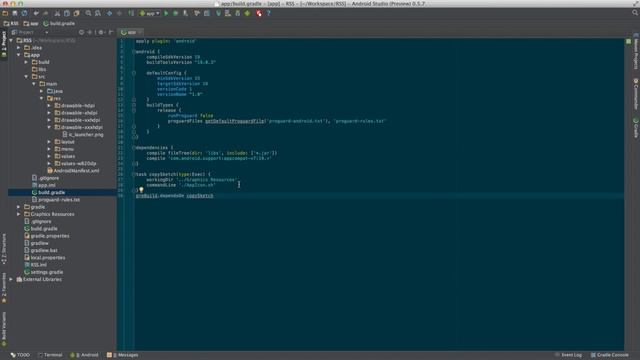The image size is (640, 360).
Task: Click the Synchronize toolbar icon
Action: pyautogui.click(x=24, y=13)
